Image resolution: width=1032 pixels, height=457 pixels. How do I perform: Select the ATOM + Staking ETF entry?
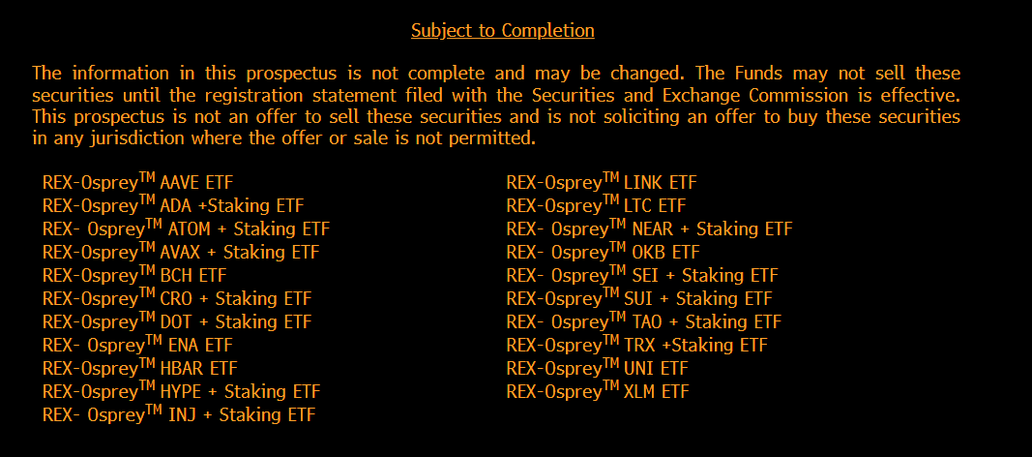[186, 229]
